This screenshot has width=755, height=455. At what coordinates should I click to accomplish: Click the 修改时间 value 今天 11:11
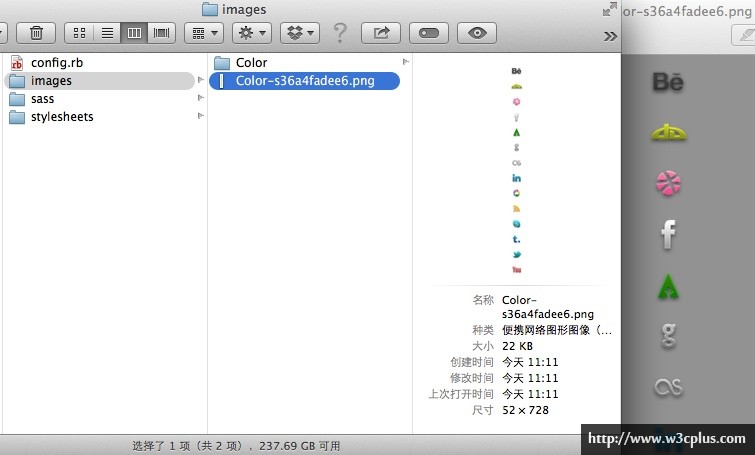click(x=530, y=378)
